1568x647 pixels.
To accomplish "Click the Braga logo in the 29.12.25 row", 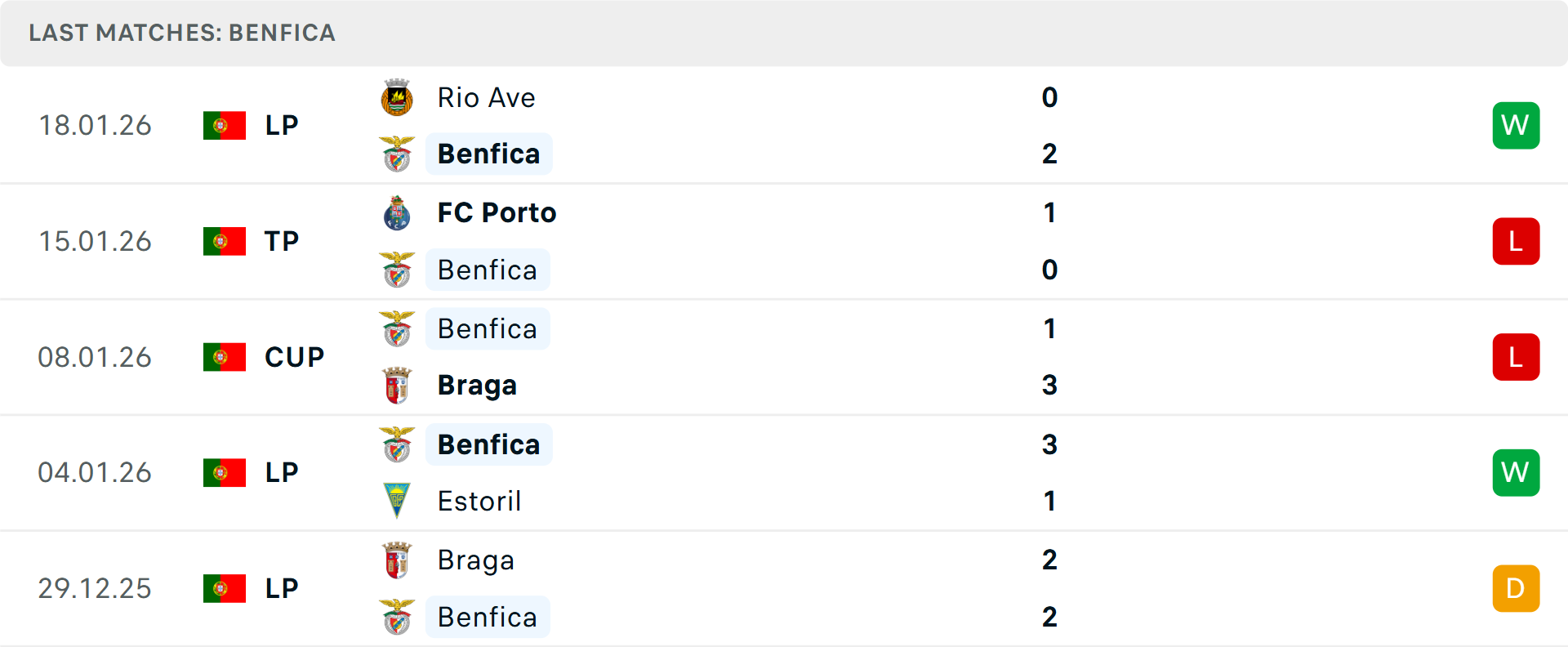I will click(397, 560).
